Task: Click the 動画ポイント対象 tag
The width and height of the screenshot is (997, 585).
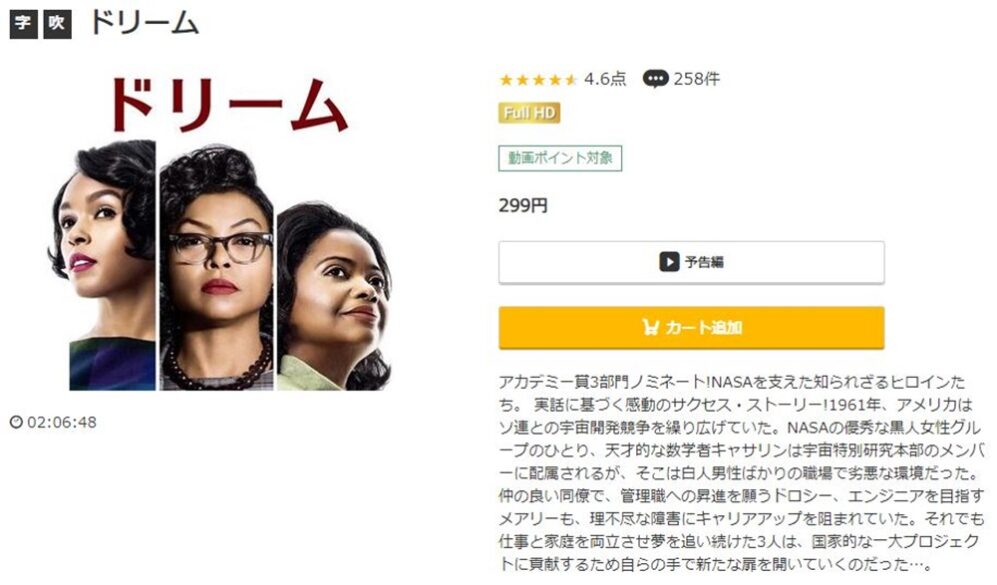Action: pos(560,158)
